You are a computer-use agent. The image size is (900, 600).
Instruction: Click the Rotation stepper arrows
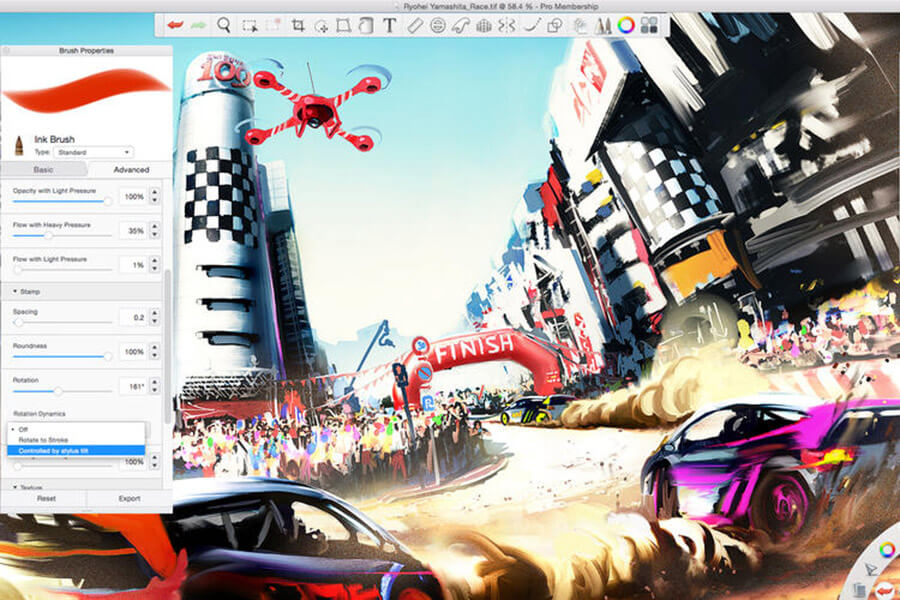click(x=154, y=386)
